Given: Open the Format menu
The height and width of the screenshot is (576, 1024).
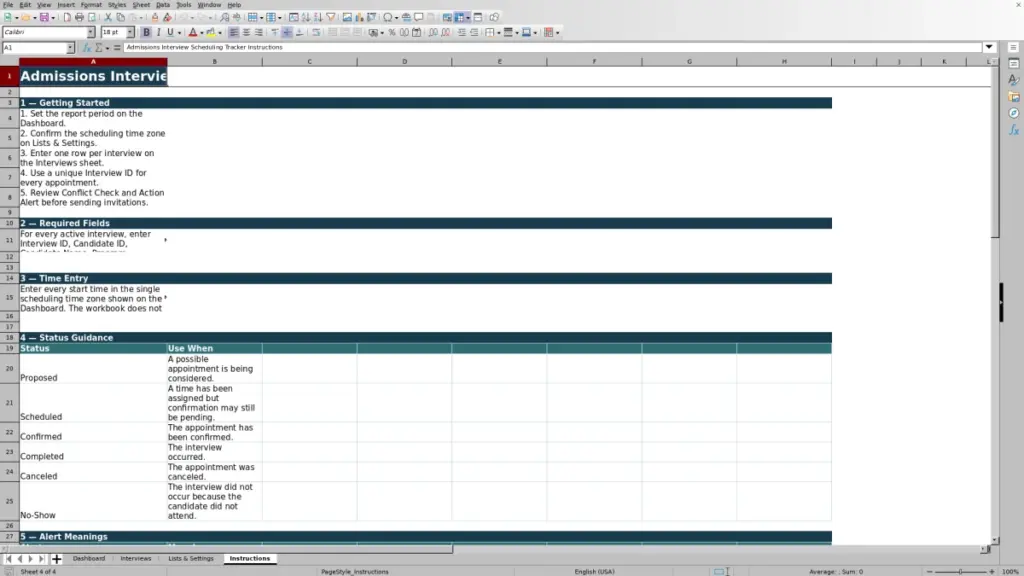Looking at the screenshot, I should point(91,5).
